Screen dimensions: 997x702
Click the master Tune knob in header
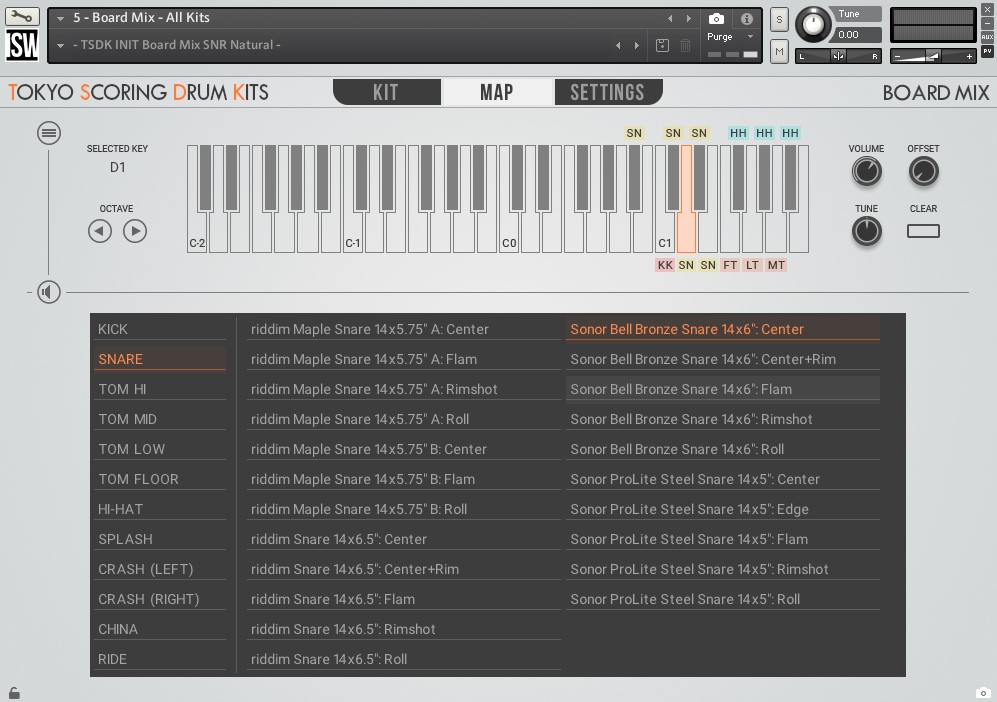point(813,25)
